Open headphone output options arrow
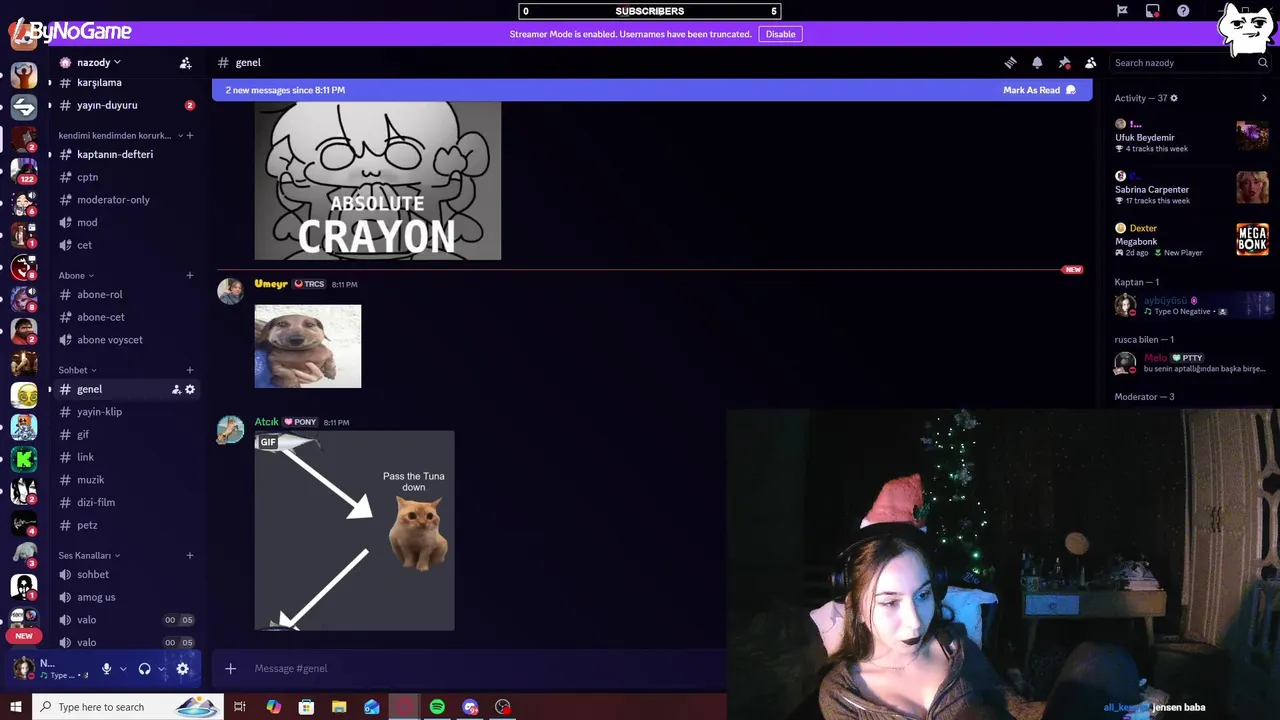Viewport: 1280px width, 720px height. [x=162, y=669]
